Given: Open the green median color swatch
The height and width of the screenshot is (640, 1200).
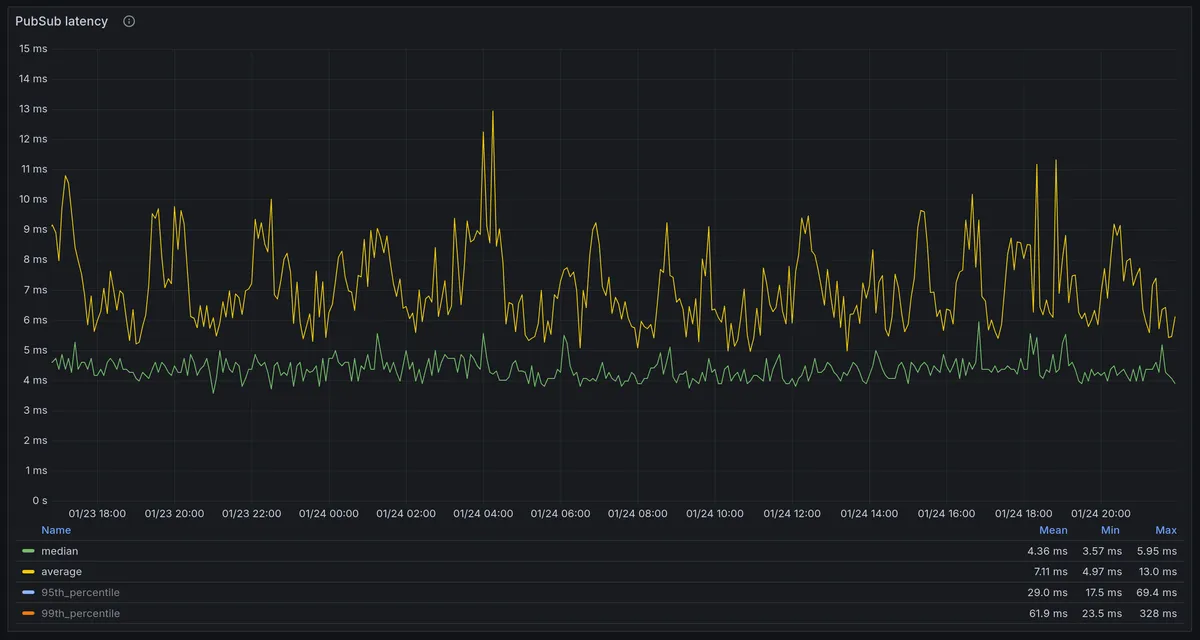Looking at the screenshot, I should pos(28,551).
